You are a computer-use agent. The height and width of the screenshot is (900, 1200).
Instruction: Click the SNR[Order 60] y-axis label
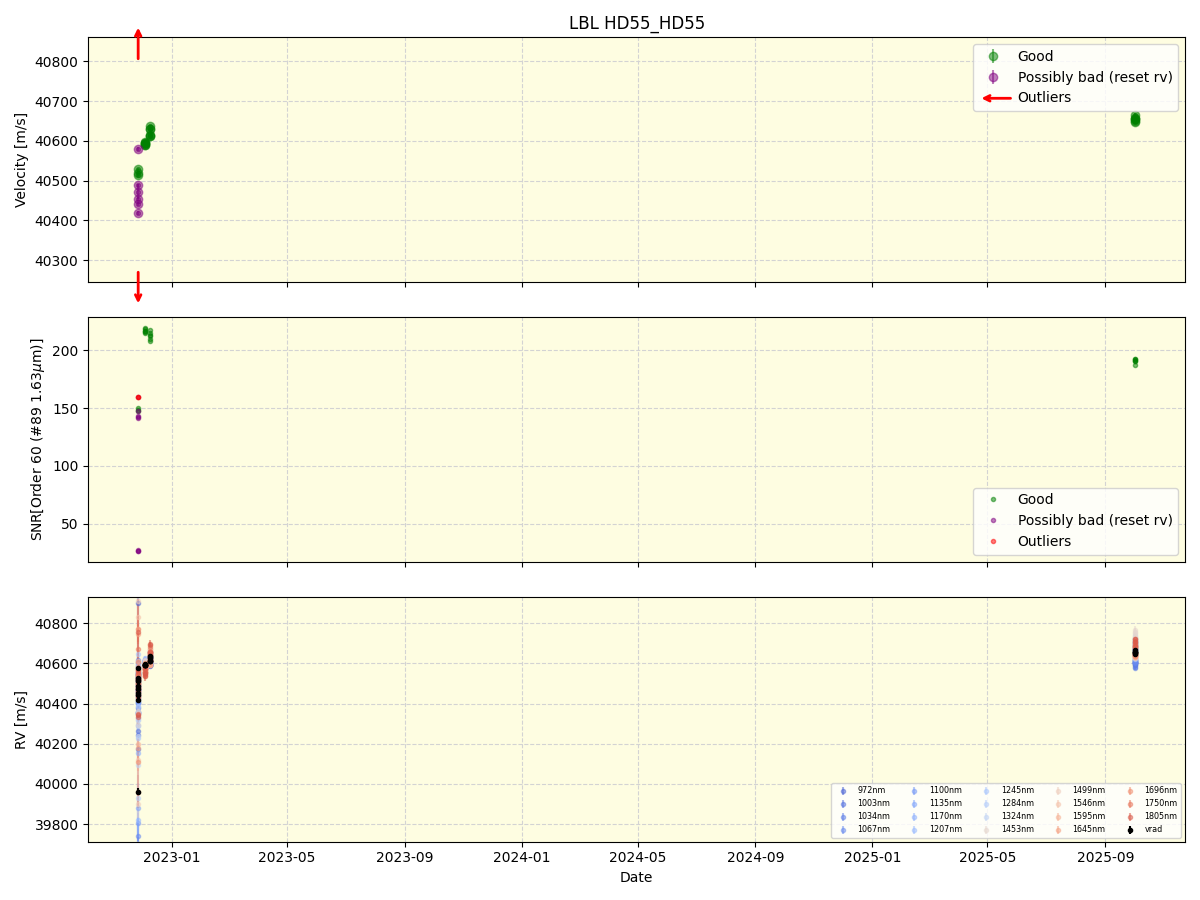click(x=37, y=439)
